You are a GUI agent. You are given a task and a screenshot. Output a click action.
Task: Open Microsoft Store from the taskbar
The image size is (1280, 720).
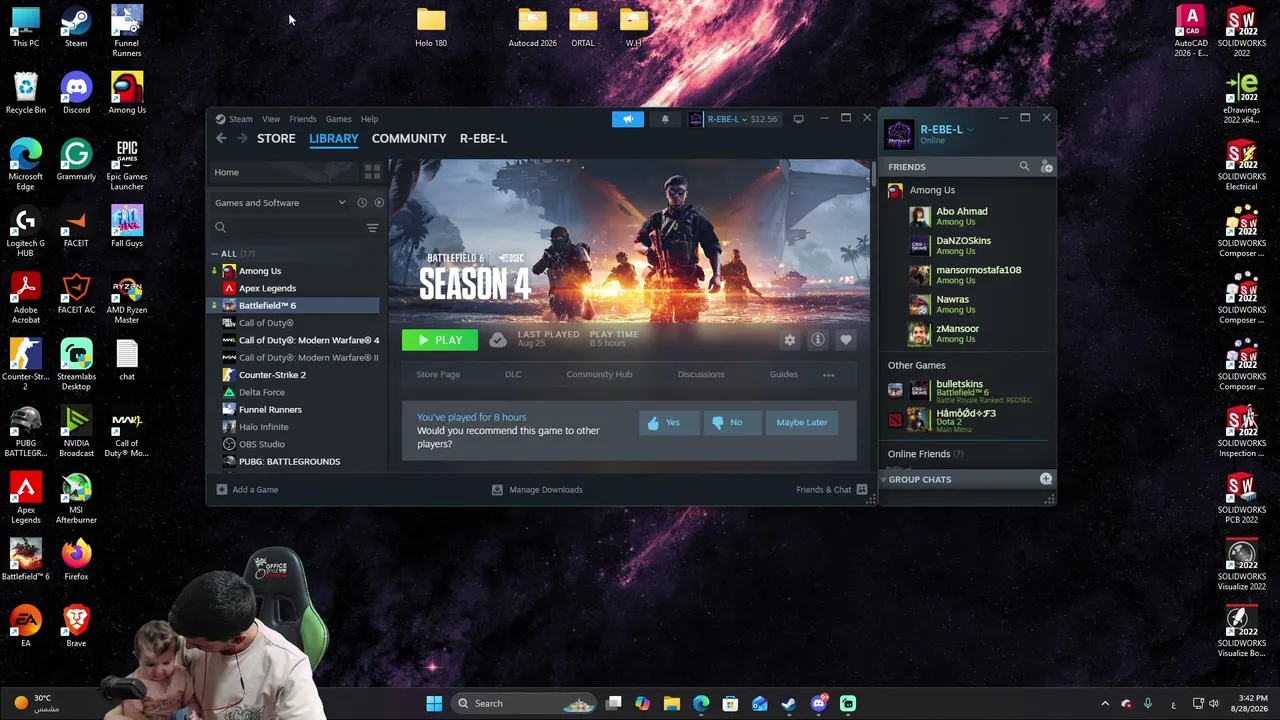[x=730, y=704]
